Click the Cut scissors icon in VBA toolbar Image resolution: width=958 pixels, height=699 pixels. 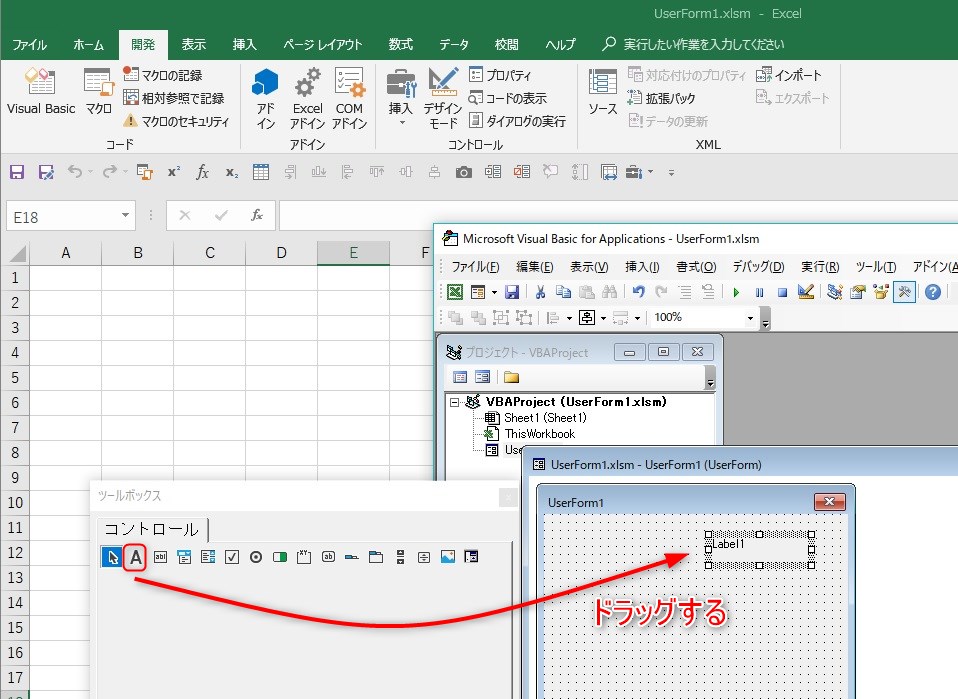click(x=540, y=292)
